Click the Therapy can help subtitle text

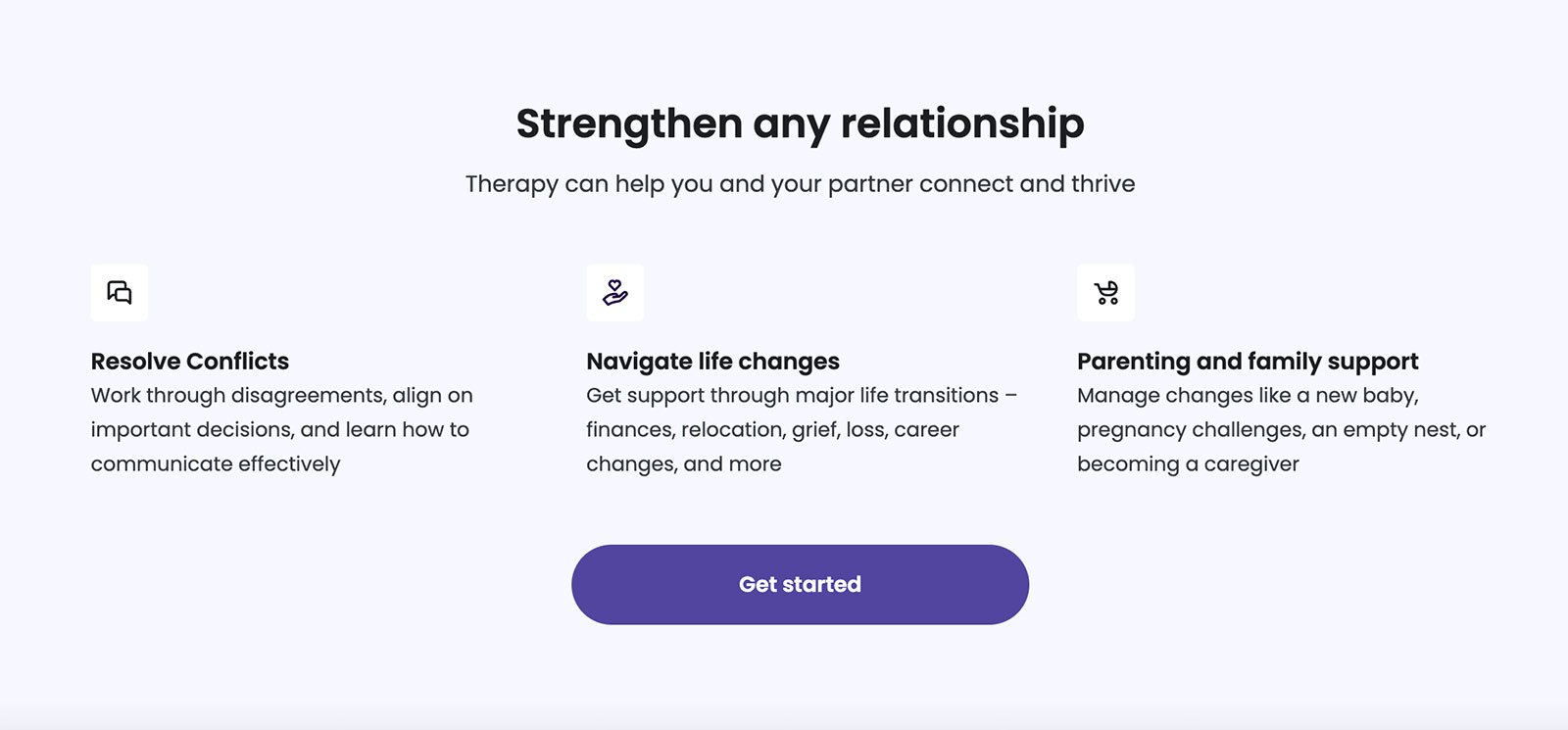[x=800, y=184]
